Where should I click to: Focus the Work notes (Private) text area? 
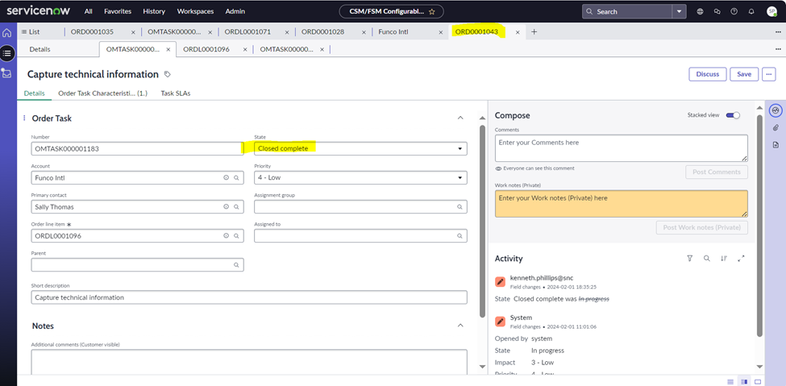(621, 204)
